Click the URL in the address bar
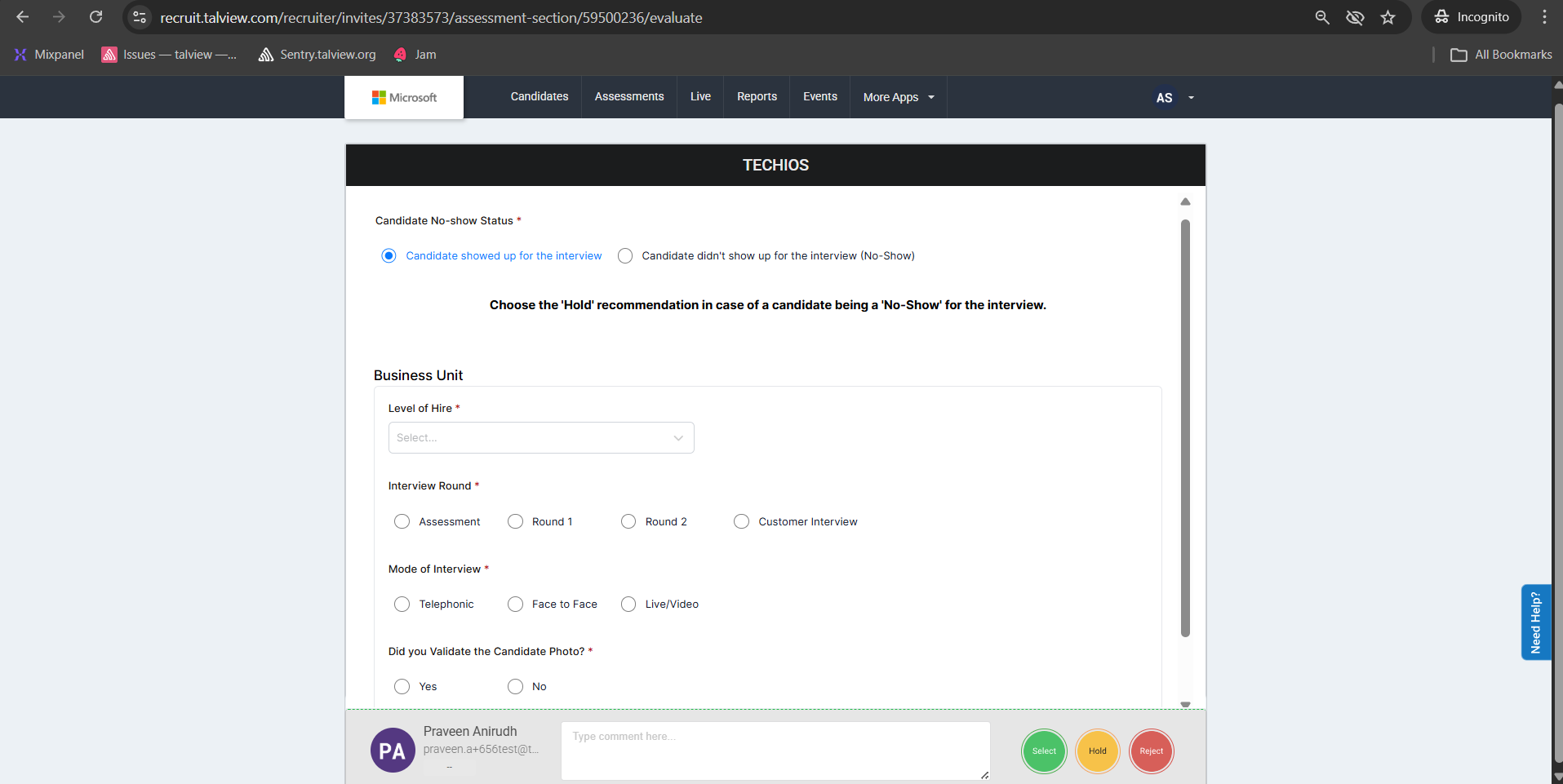1563x784 pixels. [x=431, y=17]
